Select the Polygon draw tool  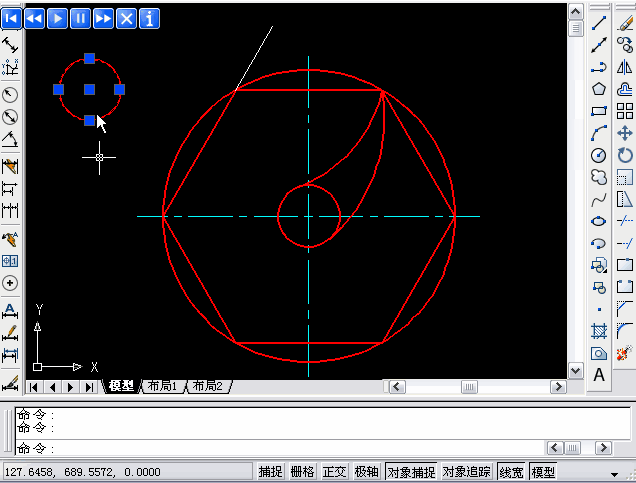tap(599, 89)
